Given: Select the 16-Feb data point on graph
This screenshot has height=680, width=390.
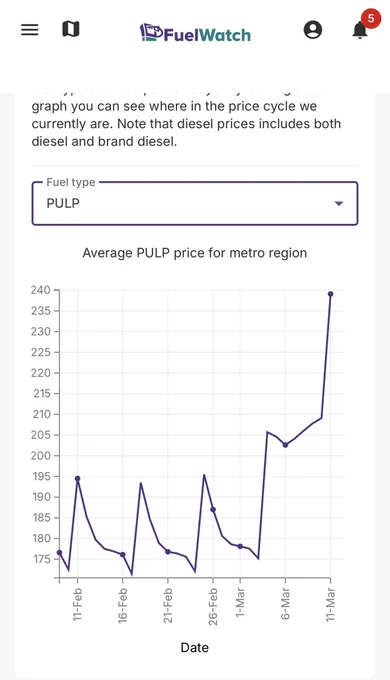Looking at the screenshot, I should tap(123, 555).
